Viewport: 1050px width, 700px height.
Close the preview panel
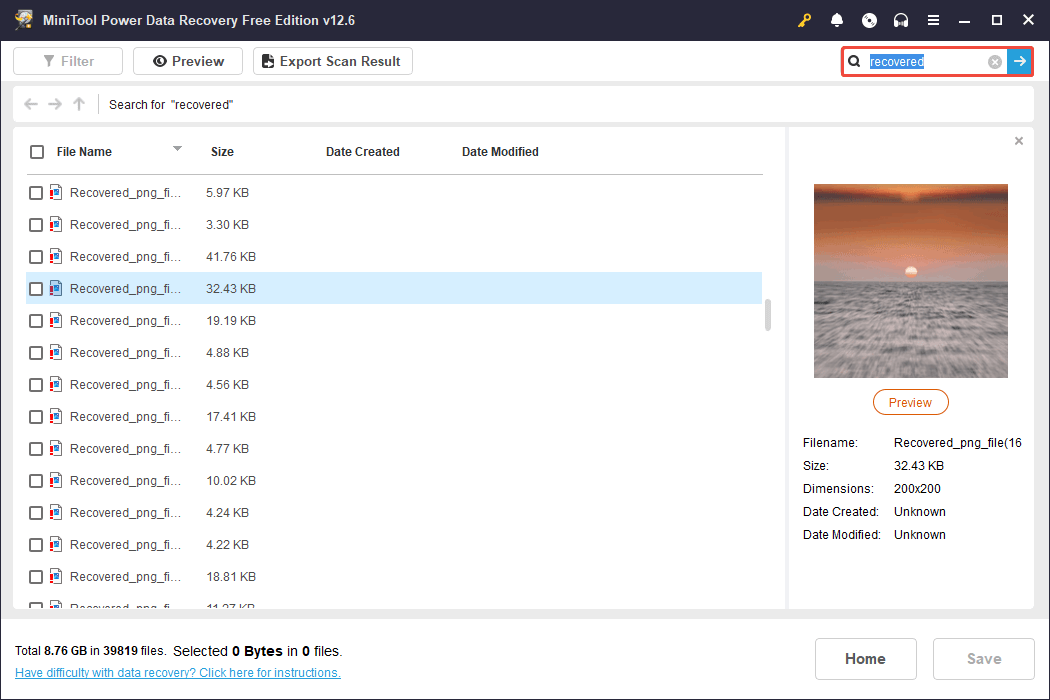pos(1019,141)
